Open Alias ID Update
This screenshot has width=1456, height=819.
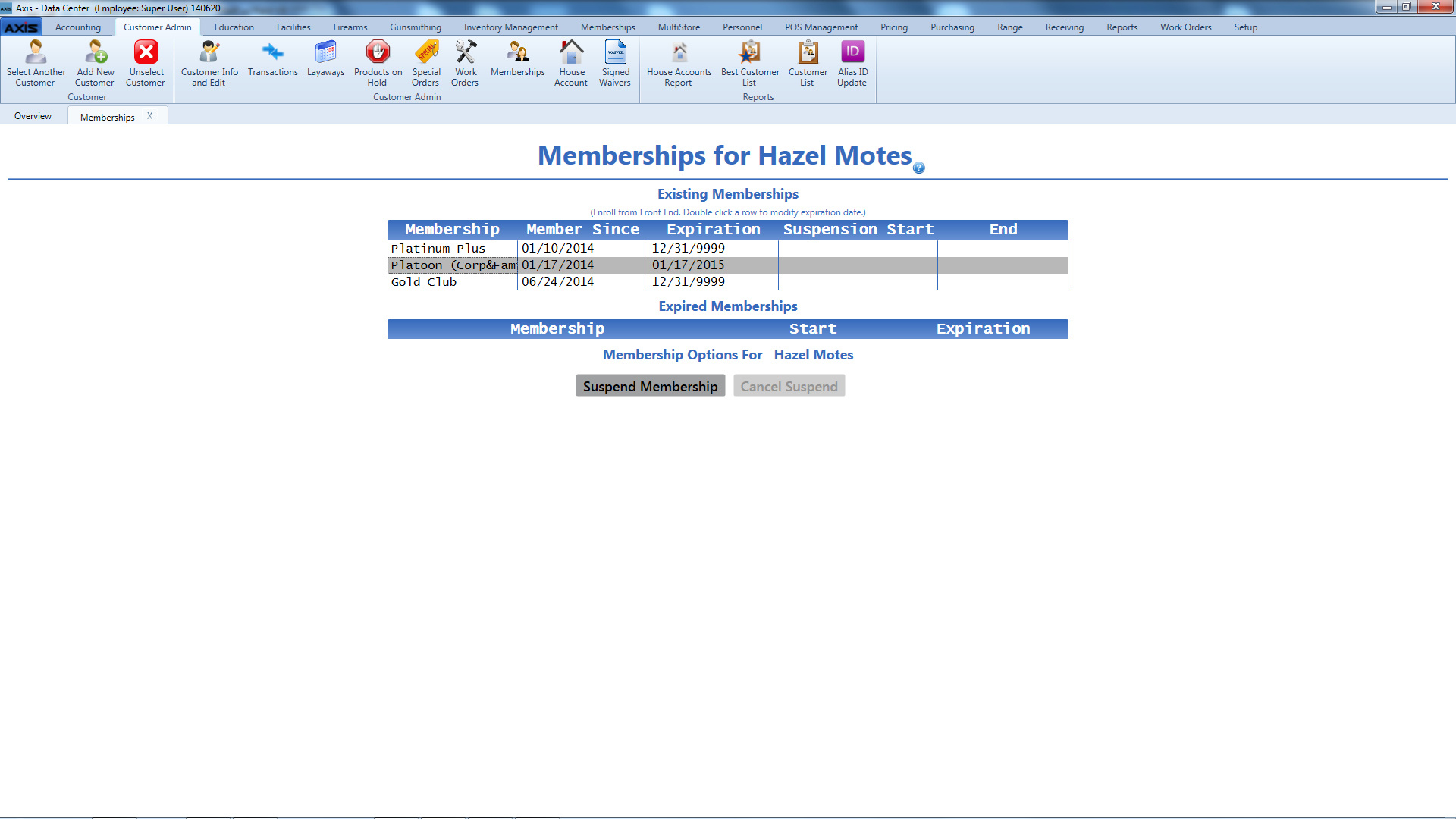852,63
